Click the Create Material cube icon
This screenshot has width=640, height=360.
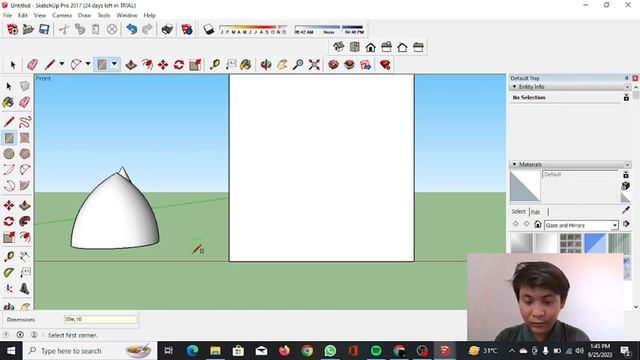[625, 186]
